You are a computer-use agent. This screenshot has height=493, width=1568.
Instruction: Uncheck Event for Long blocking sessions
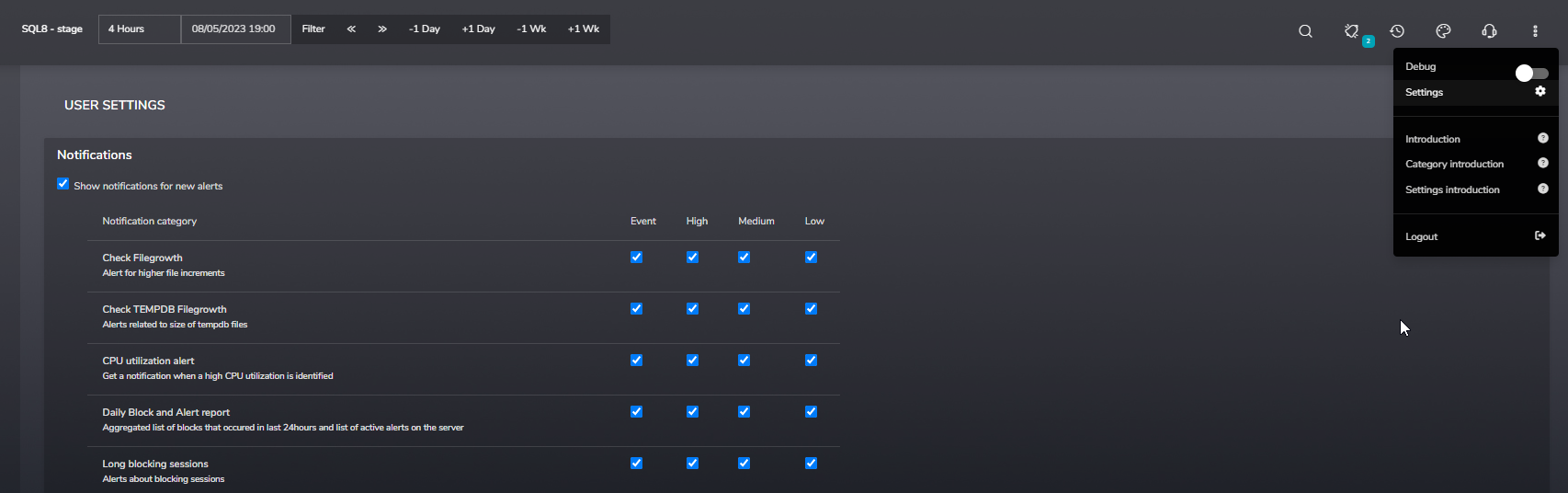click(636, 464)
